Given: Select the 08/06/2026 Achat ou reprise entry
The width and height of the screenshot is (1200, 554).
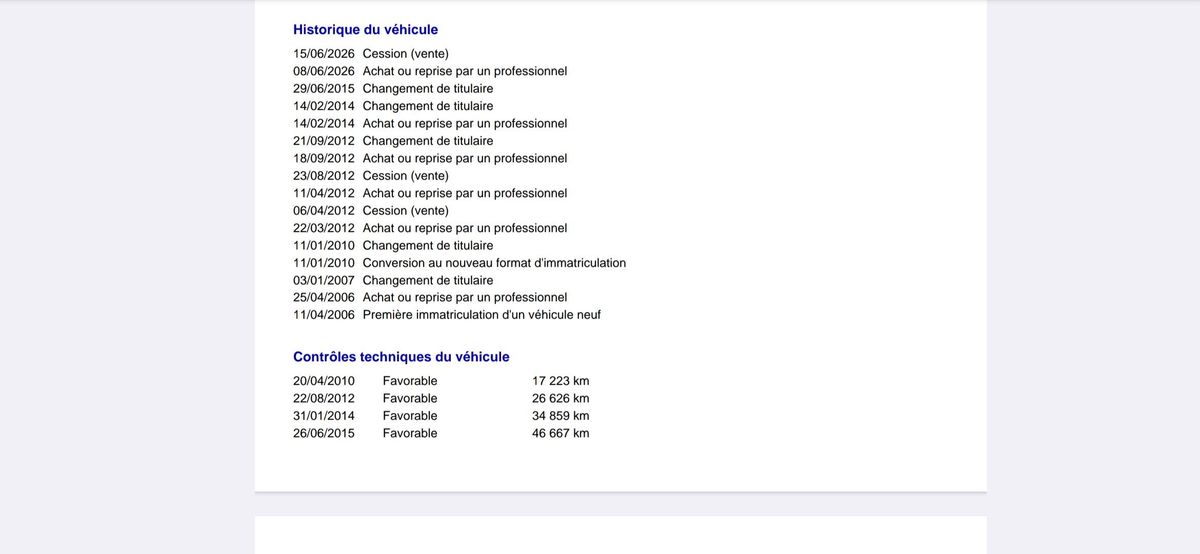Looking at the screenshot, I should pyautogui.click(x=430, y=71).
